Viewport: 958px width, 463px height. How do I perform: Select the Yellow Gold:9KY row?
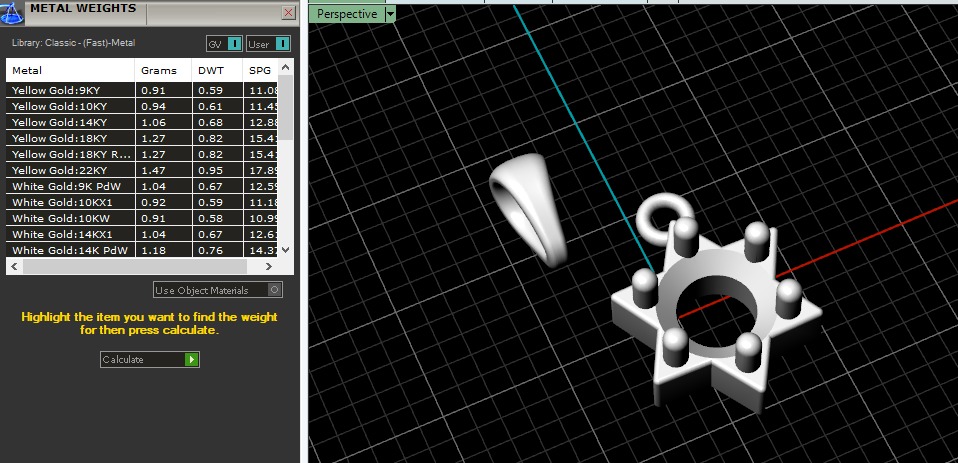142,90
